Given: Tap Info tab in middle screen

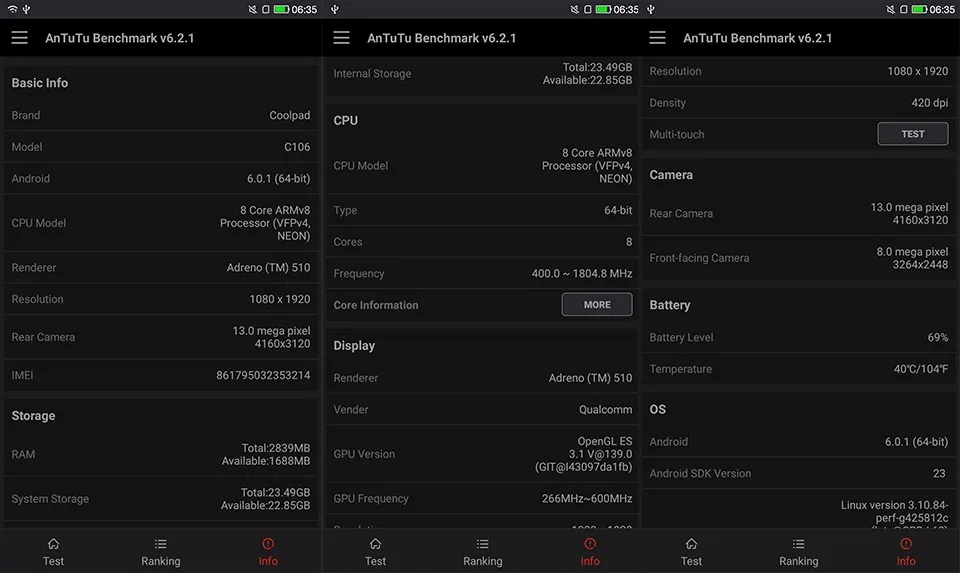Looking at the screenshot, I should (x=590, y=552).
